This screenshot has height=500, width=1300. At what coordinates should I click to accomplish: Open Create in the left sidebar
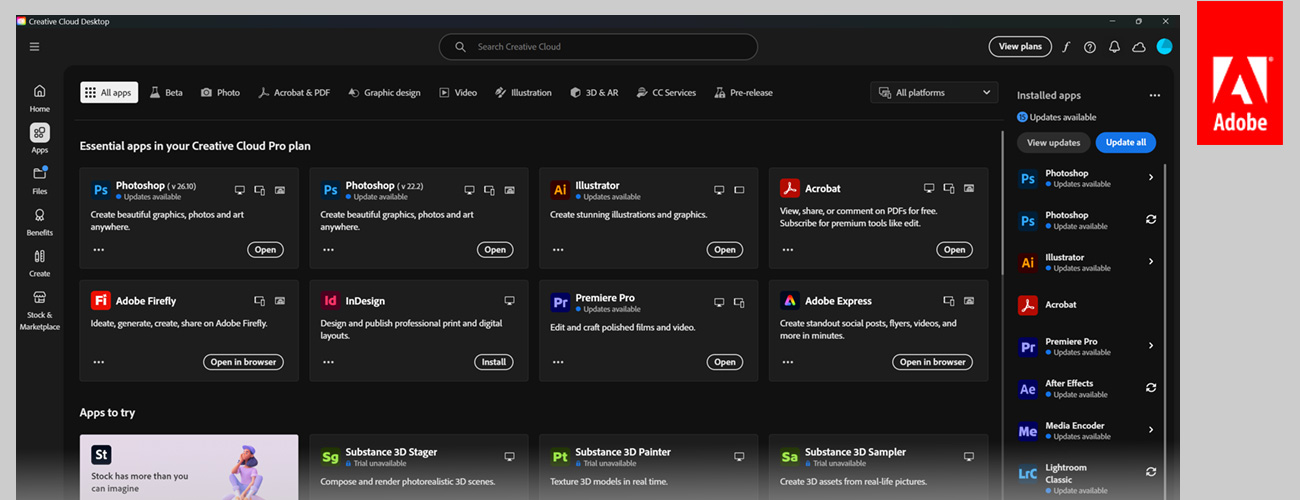(x=39, y=262)
